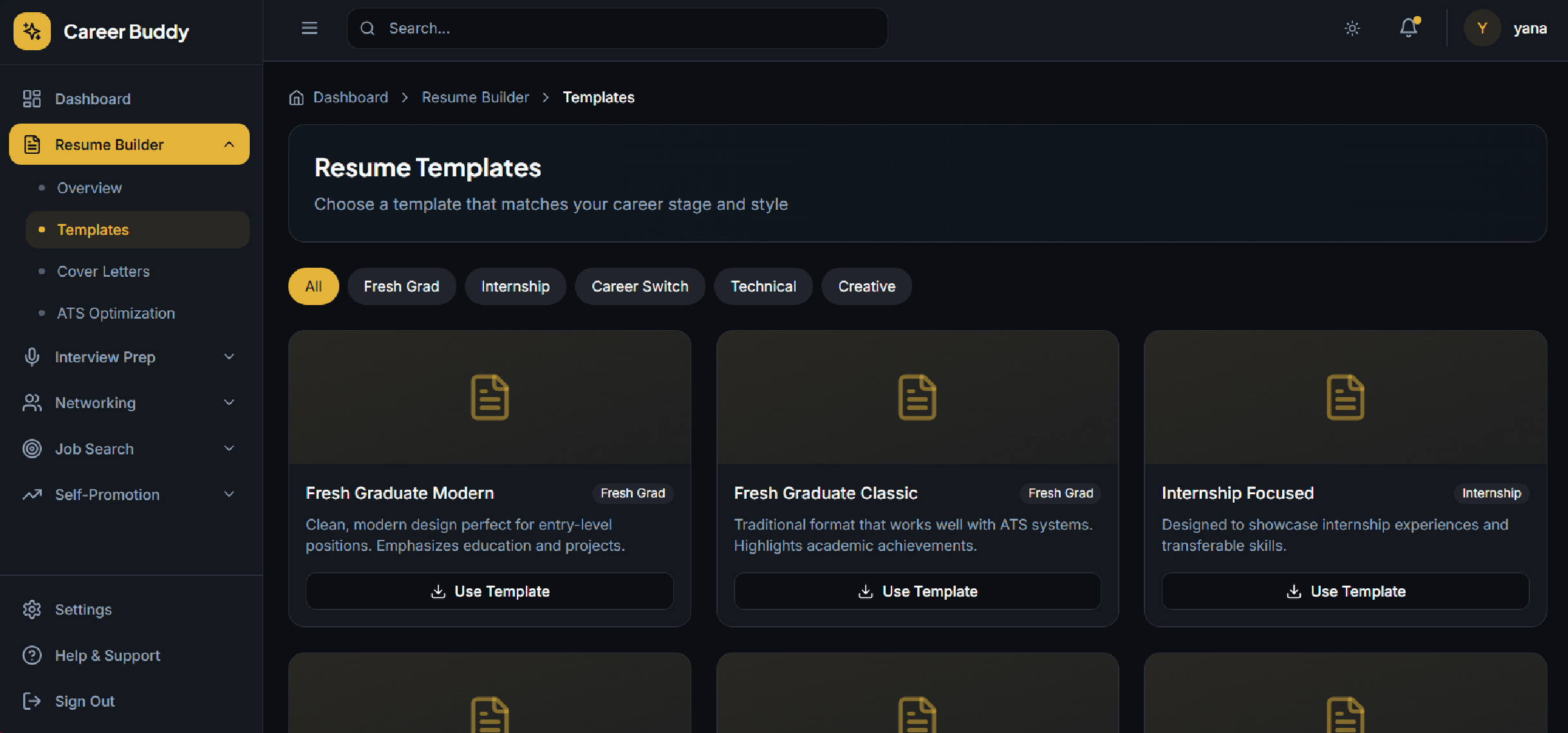
Task: Toggle the hamburger sidebar menu icon
Action: tap(310, 28)
